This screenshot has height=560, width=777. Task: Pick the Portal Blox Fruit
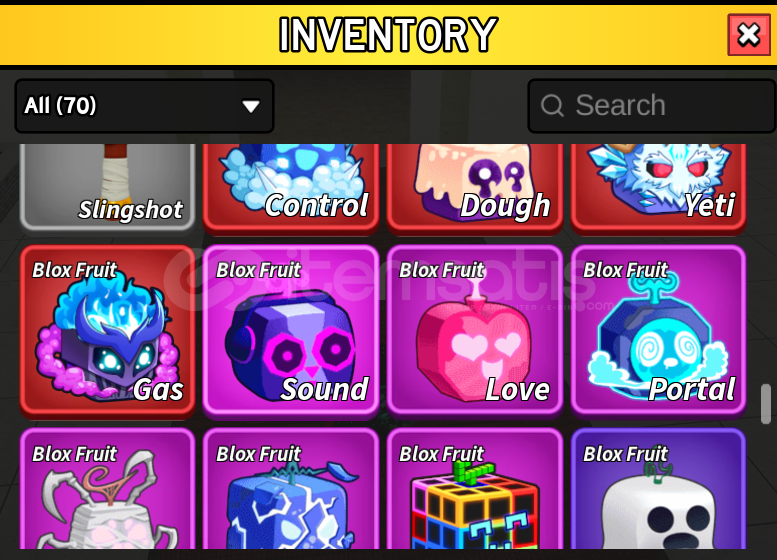pyautogui.click(x=658, y=330)
